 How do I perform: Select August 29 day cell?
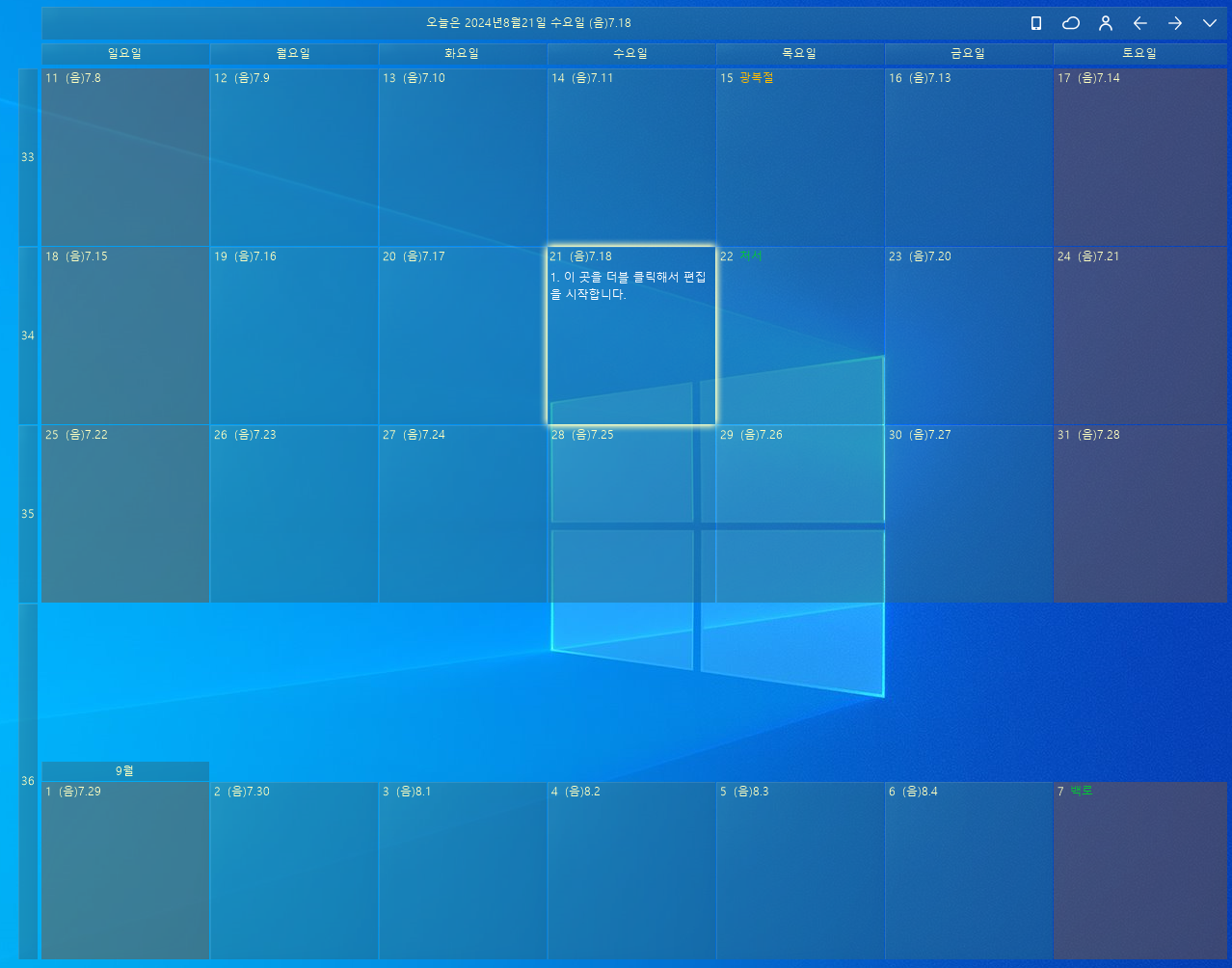(800, 514)
